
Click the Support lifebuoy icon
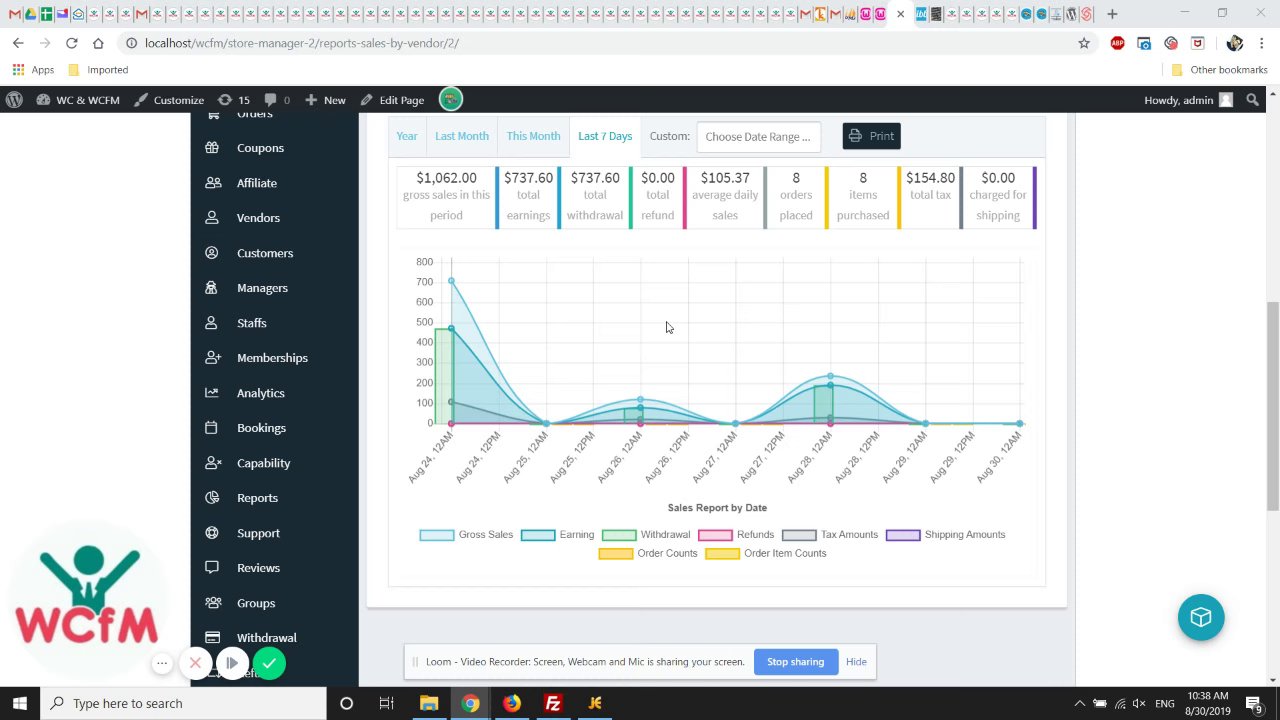212,533
